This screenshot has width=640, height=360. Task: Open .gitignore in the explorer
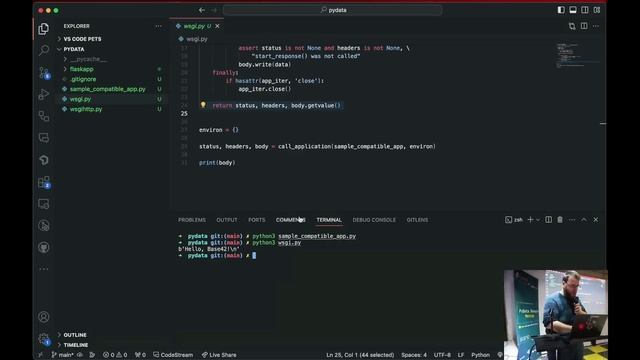tap(83, 79)
